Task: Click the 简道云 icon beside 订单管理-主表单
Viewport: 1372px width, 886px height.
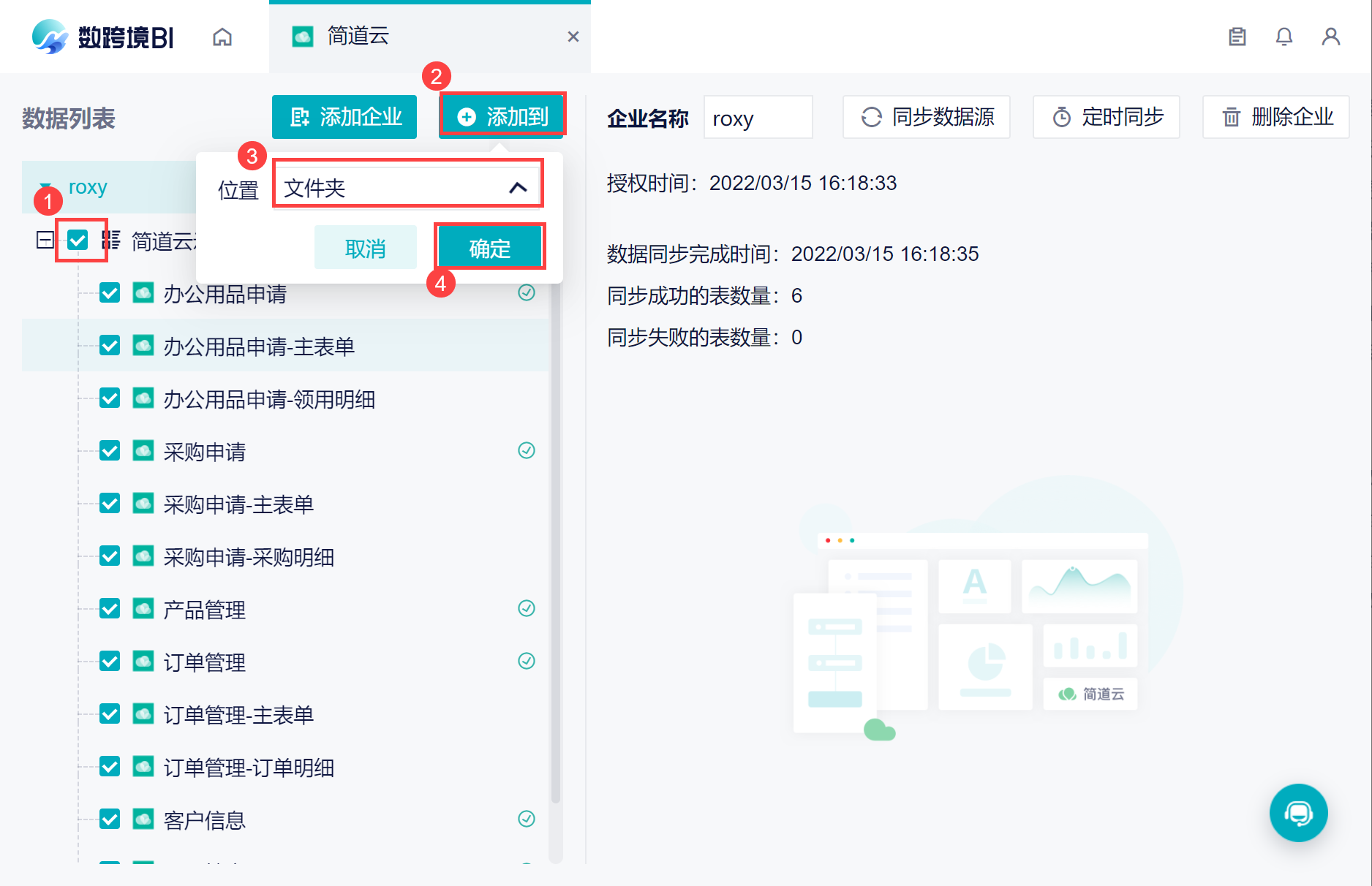Action: coord(143,714)
